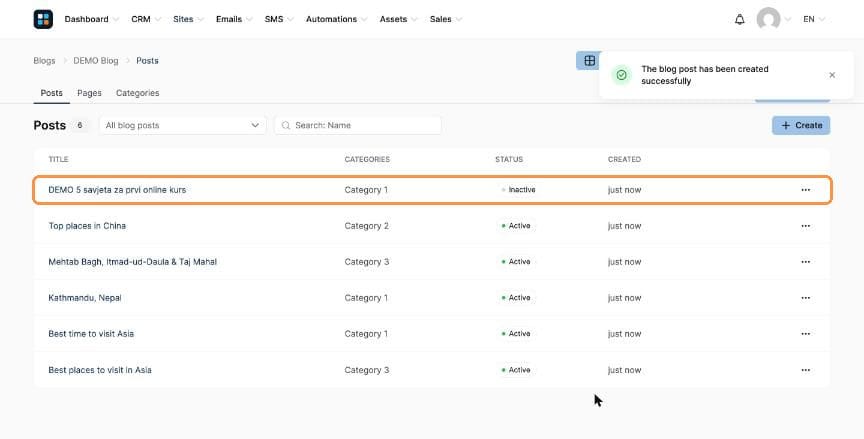Click the TITLE column header
The height and width of the screenshot is (439, 864).
coord(58,159)
